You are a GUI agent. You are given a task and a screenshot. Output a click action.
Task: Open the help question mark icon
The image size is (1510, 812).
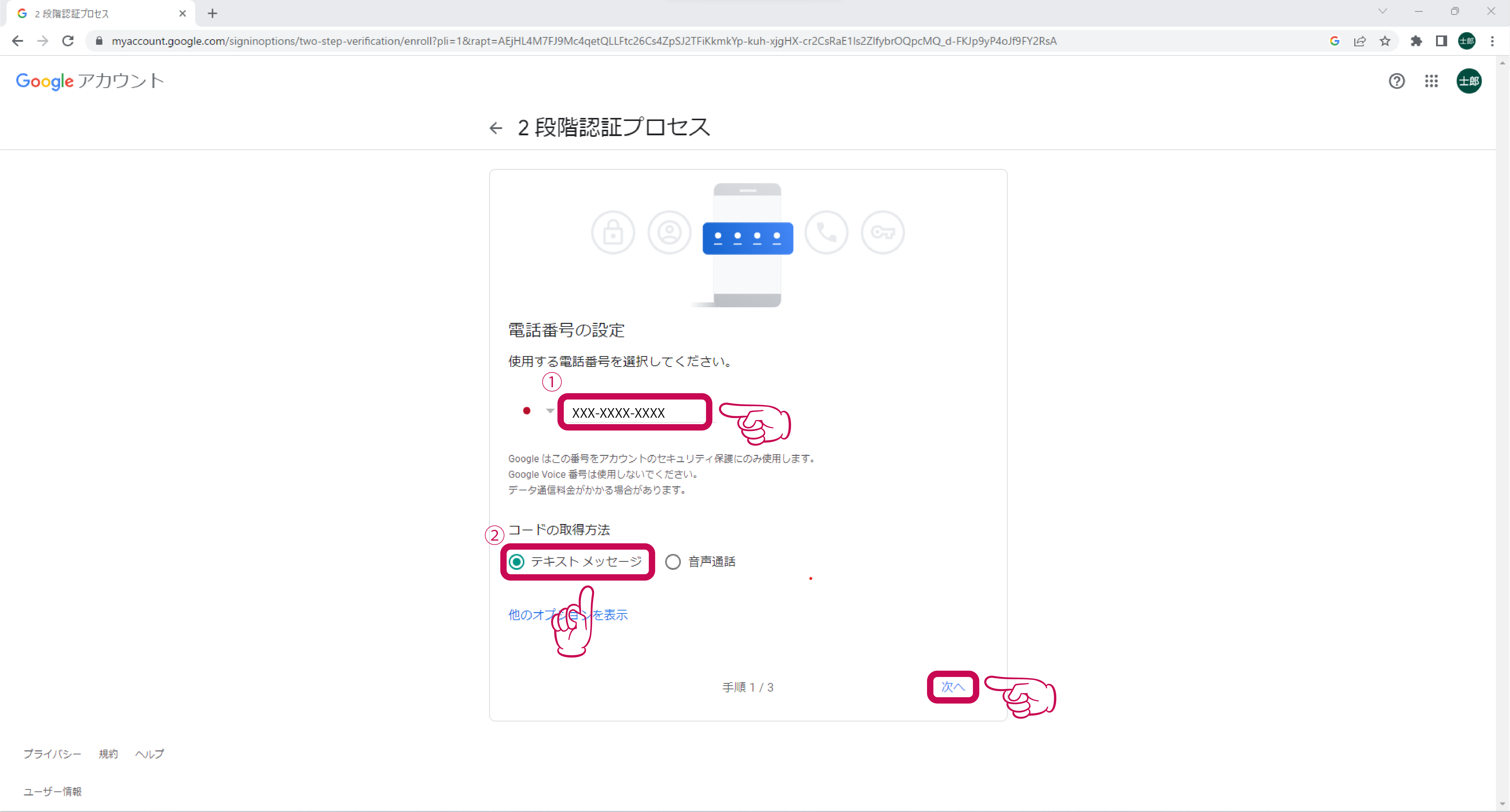[x=1397, y=81]
